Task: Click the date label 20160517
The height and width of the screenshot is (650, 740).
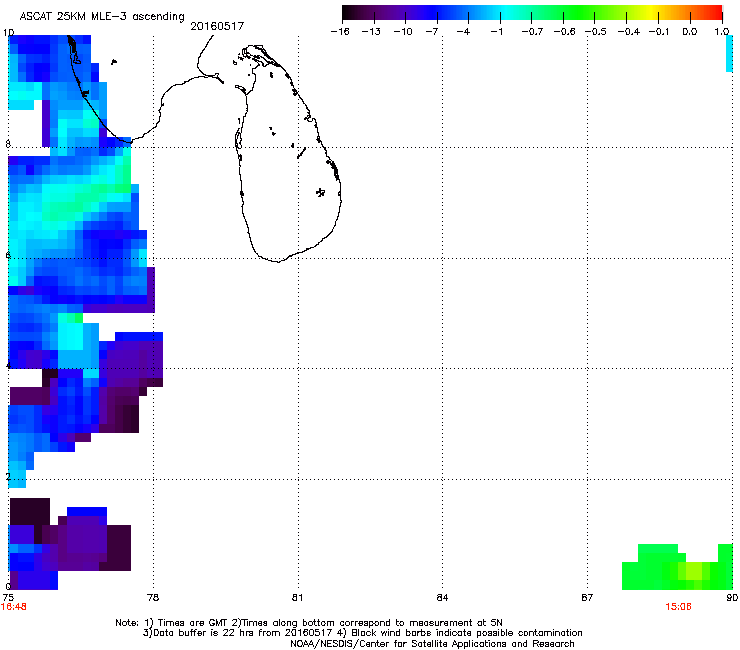Action: click(217, 26)
